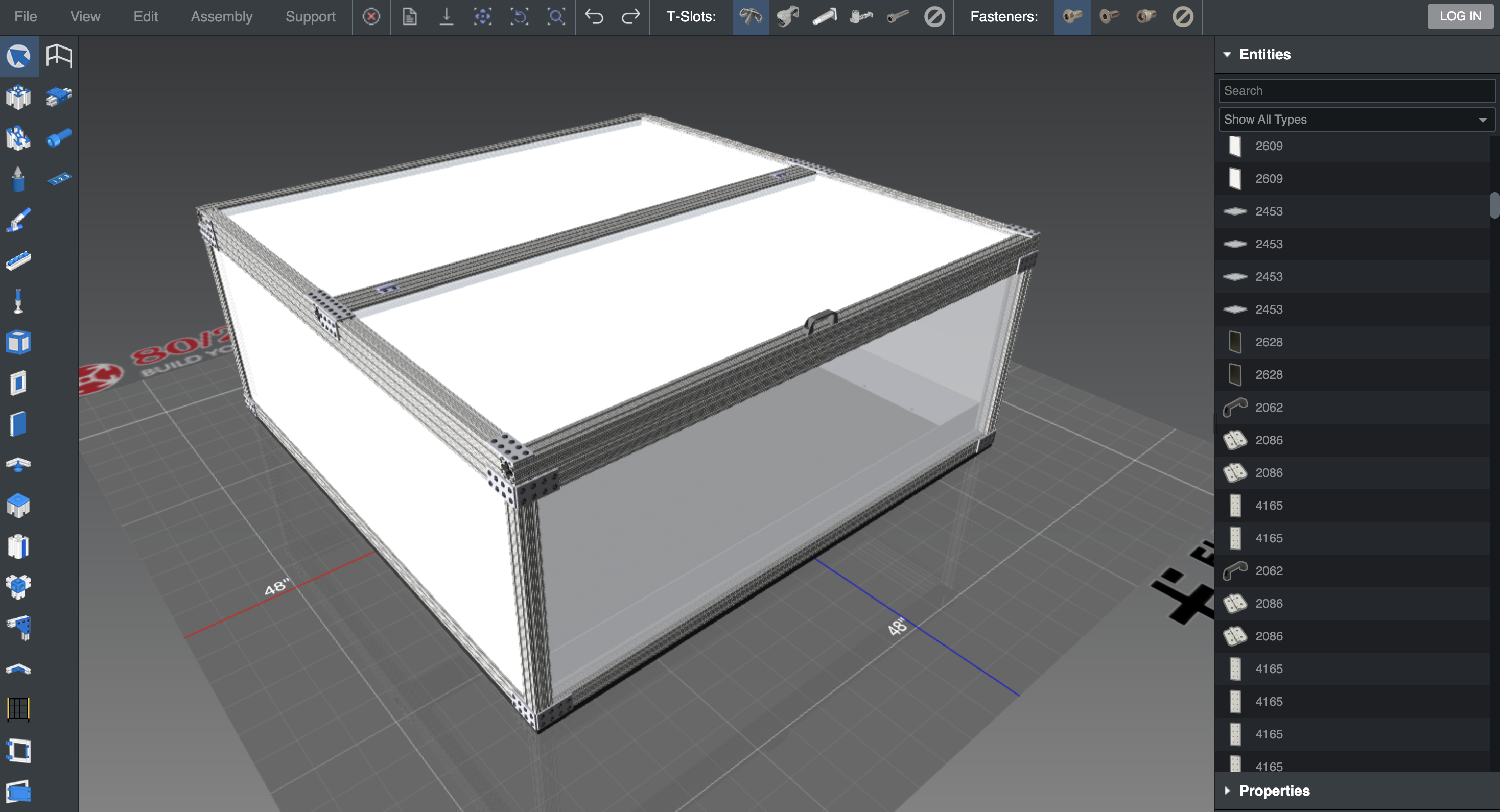1500x812 pixels.
Task: Click the Entities list scrollbar thumb
Action: click(x=1495, y=205)
